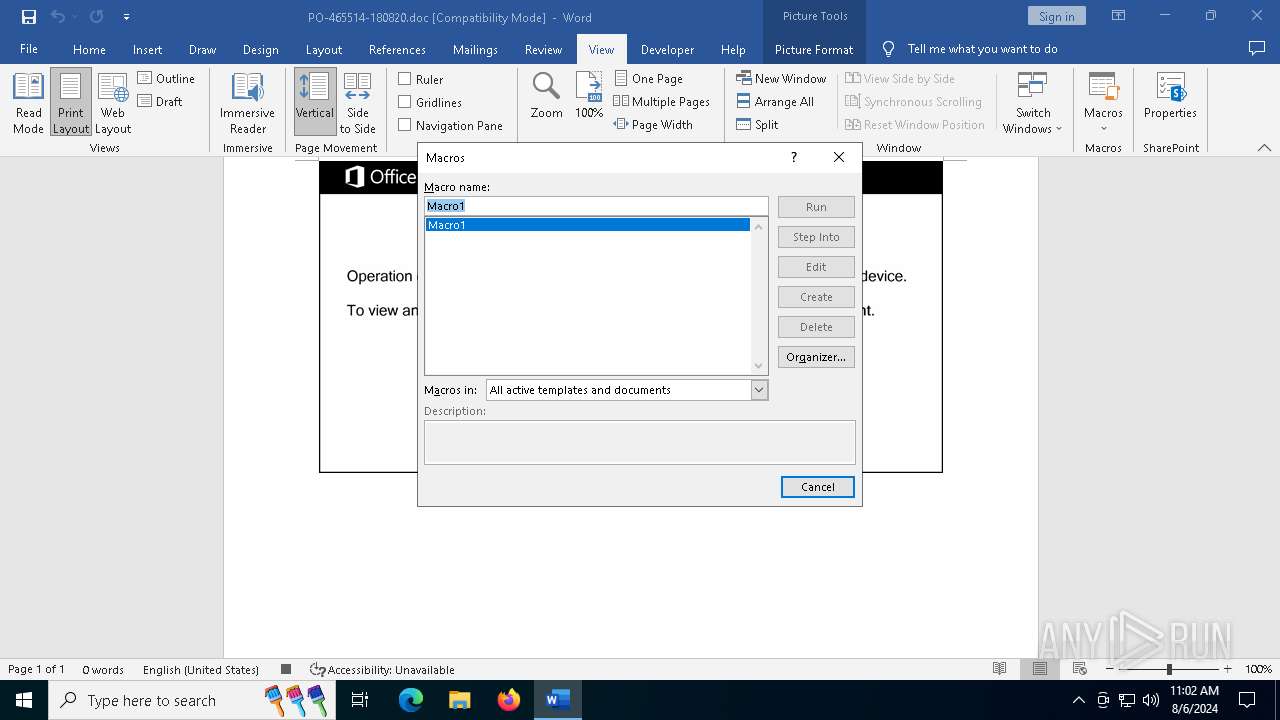Open ribbon display options

[x=1118, y=16]
